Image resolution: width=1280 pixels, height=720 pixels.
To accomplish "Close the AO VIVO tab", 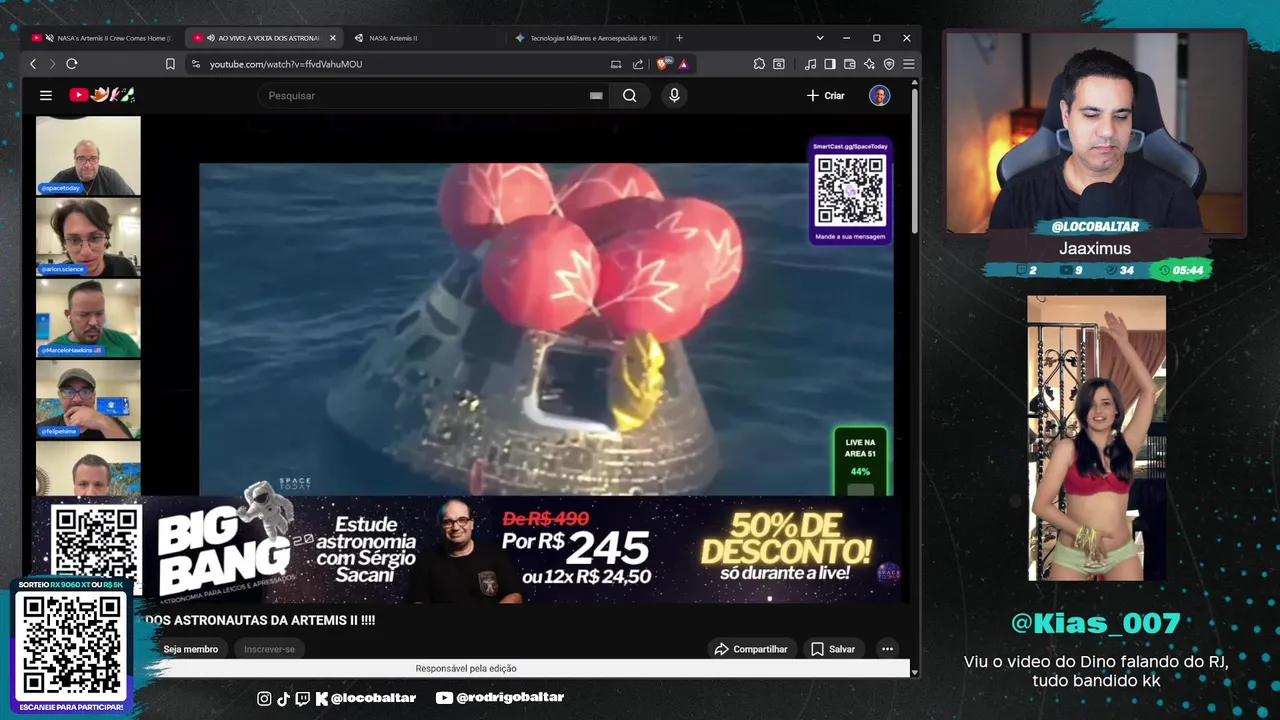I will 333,38.
